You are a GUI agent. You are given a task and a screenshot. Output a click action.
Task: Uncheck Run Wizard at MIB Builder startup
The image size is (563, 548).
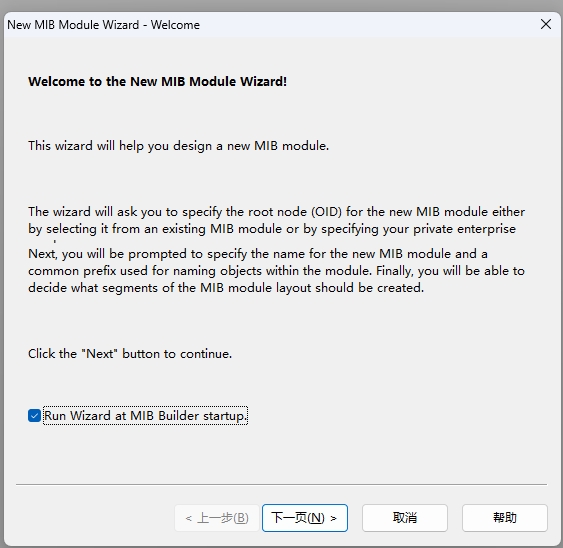[x=34, y=416]
